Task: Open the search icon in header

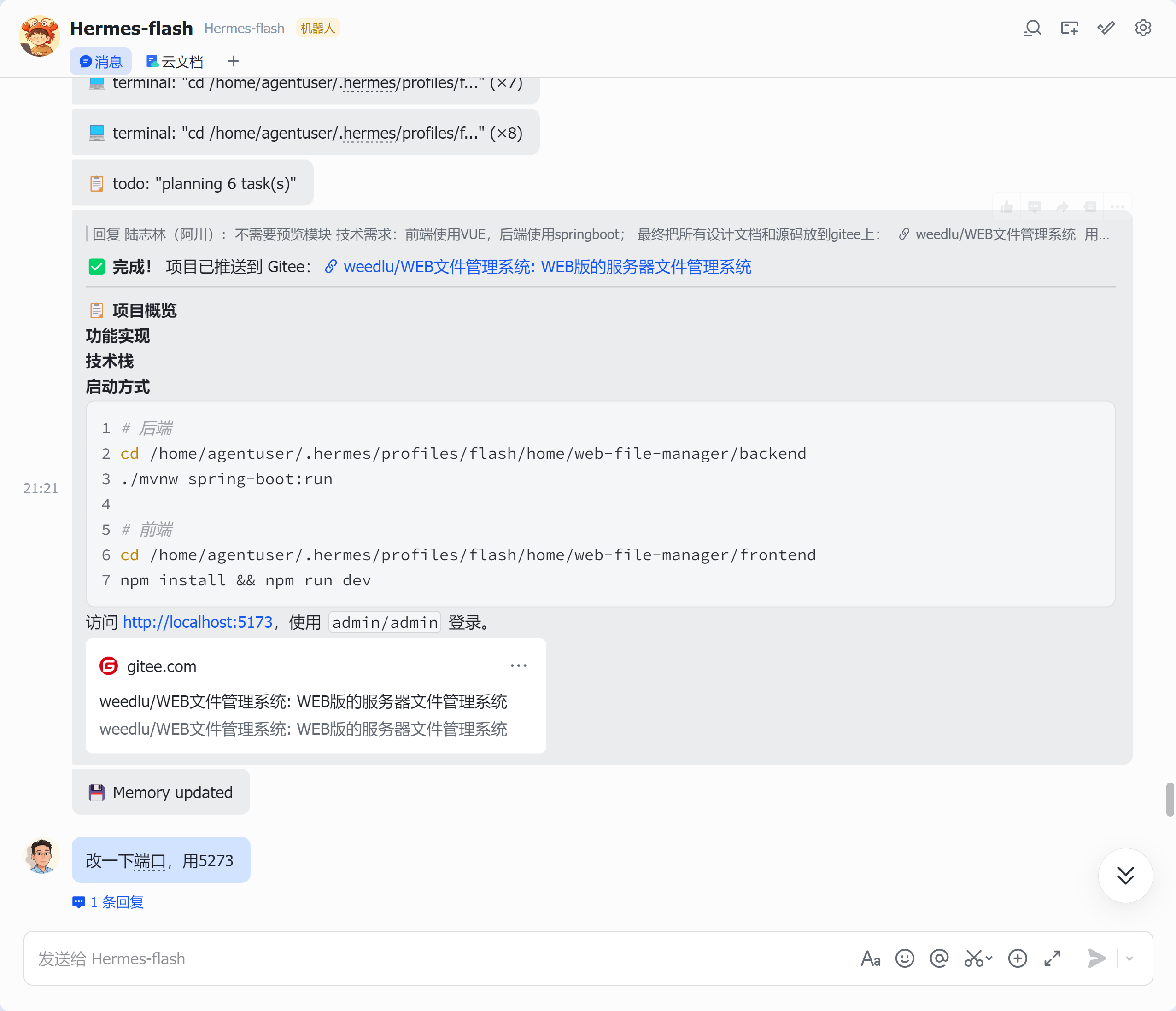Action: click(x=1032, y=28)
